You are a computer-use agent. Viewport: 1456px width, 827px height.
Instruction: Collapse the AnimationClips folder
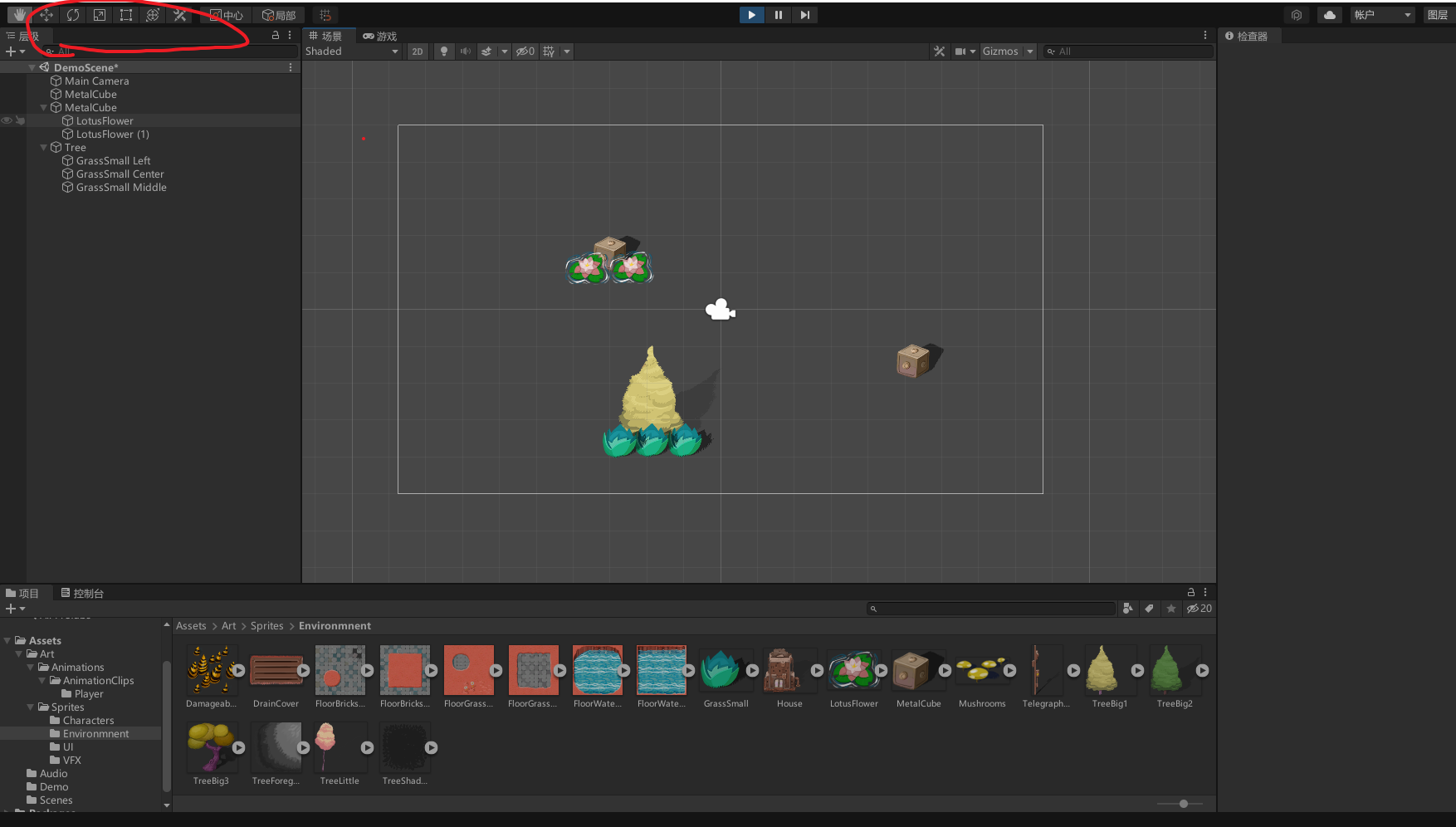point(42,681)
